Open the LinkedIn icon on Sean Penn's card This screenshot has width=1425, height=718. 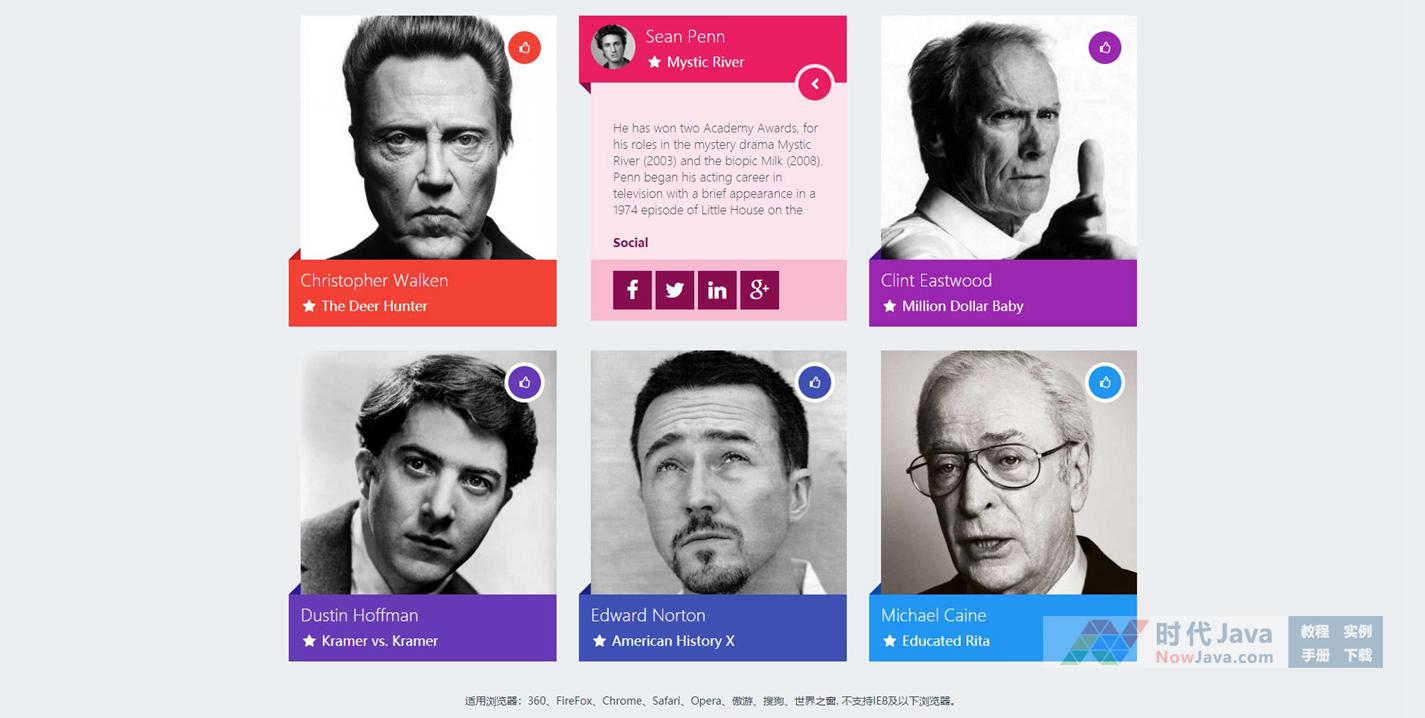(x=717, y=290)
